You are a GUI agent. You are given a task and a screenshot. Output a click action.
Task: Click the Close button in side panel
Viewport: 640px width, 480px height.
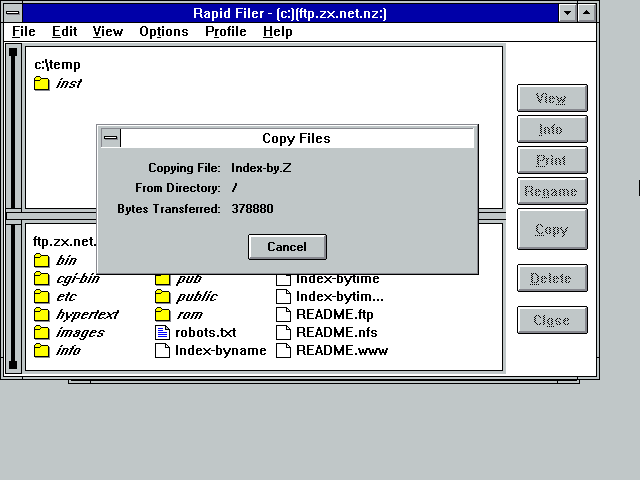(x=552, y=320)
